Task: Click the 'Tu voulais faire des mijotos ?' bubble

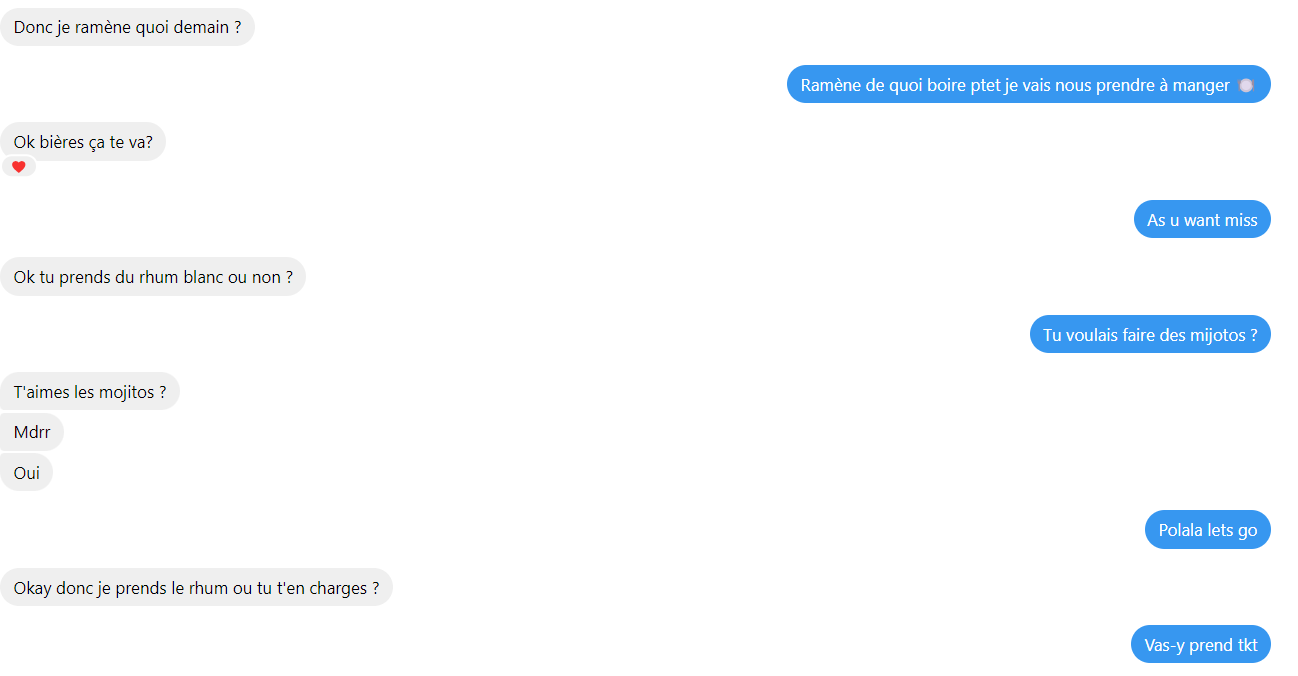Action: pos(1150,334)
